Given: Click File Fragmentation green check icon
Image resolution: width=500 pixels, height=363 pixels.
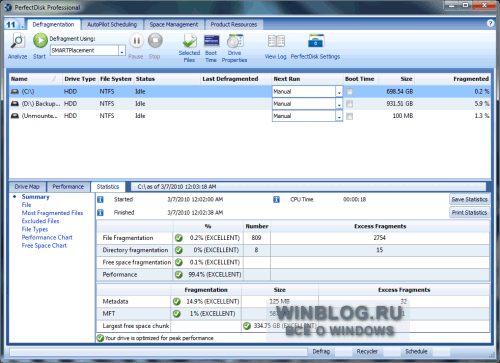Looking at the screenshot, I should pos(179,238).
